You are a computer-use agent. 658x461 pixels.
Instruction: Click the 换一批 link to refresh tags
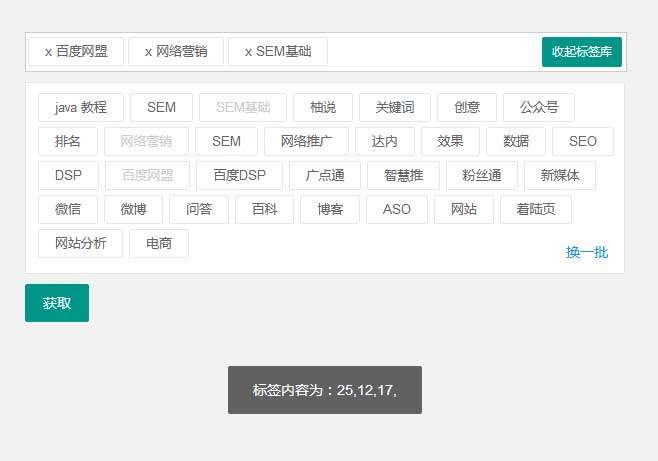(586, 252)
